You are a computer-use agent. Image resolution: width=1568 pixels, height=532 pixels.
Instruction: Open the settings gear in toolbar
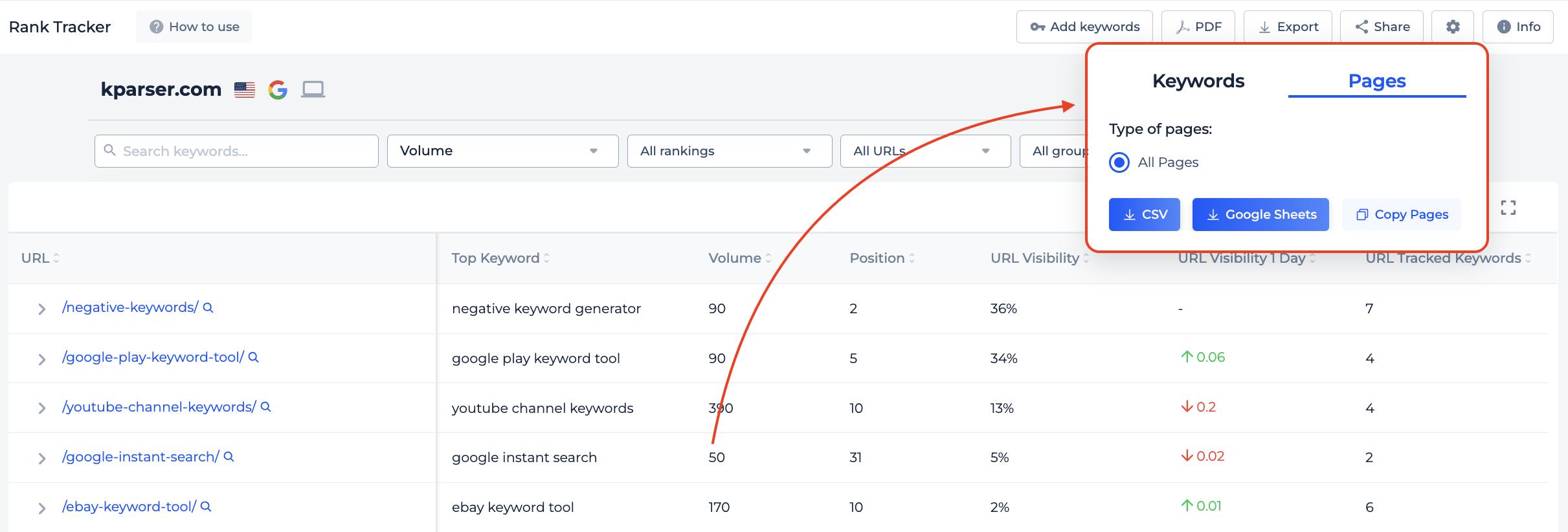tap(1453, 27)
